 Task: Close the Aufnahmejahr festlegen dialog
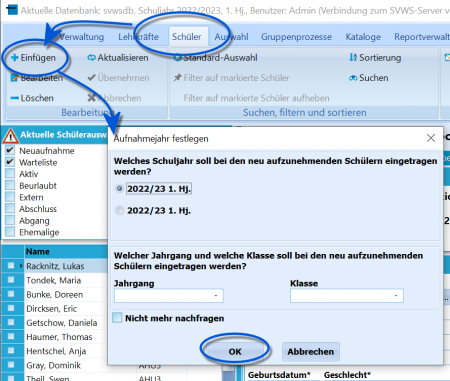coord(431,138)
